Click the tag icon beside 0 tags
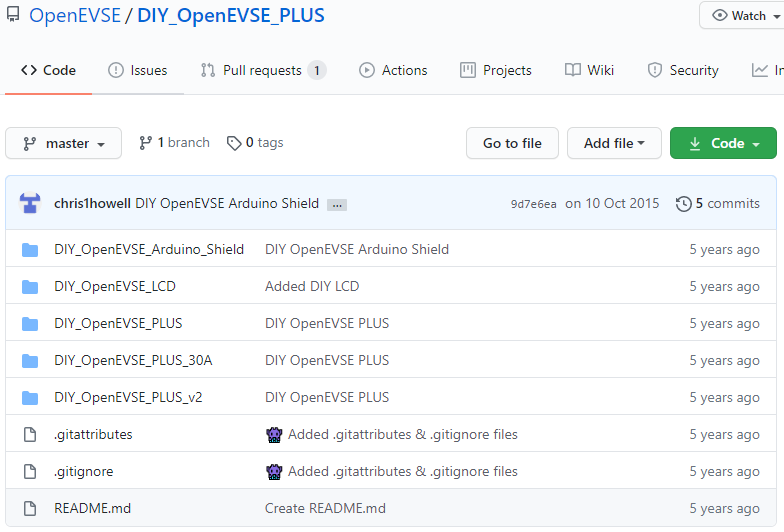Image resolution: width=784 pixels, height=532 pixels. pyautogui.click(x=234, y=144)
